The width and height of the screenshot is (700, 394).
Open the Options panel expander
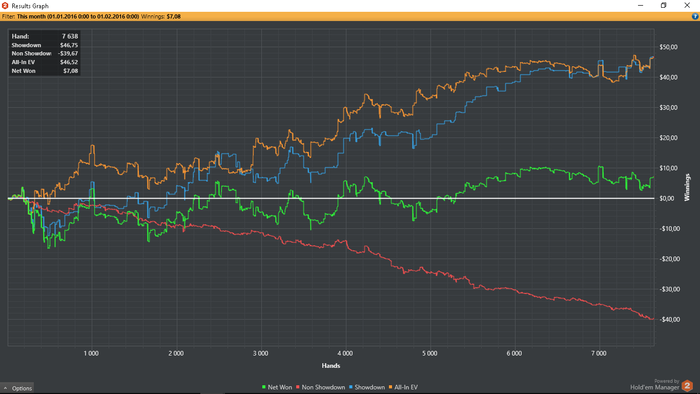pos(17,388)
